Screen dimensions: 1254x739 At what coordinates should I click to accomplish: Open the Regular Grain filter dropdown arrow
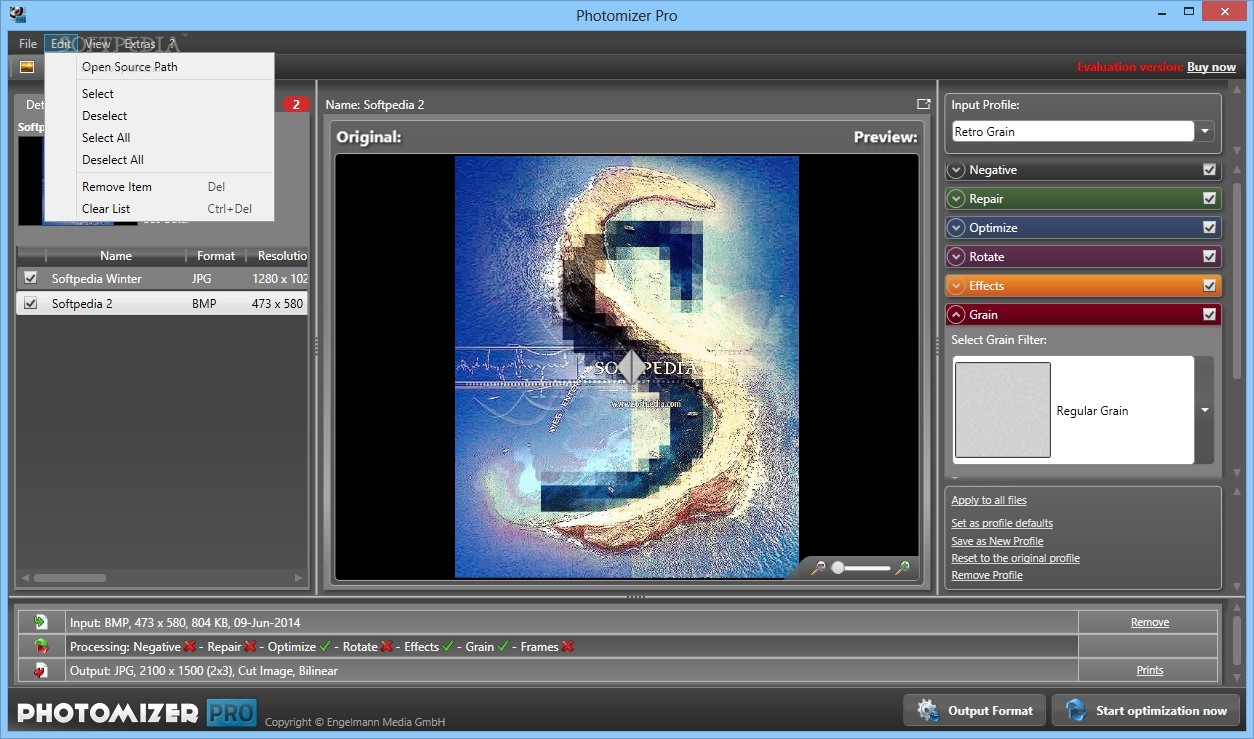[x=1205, y=410]
